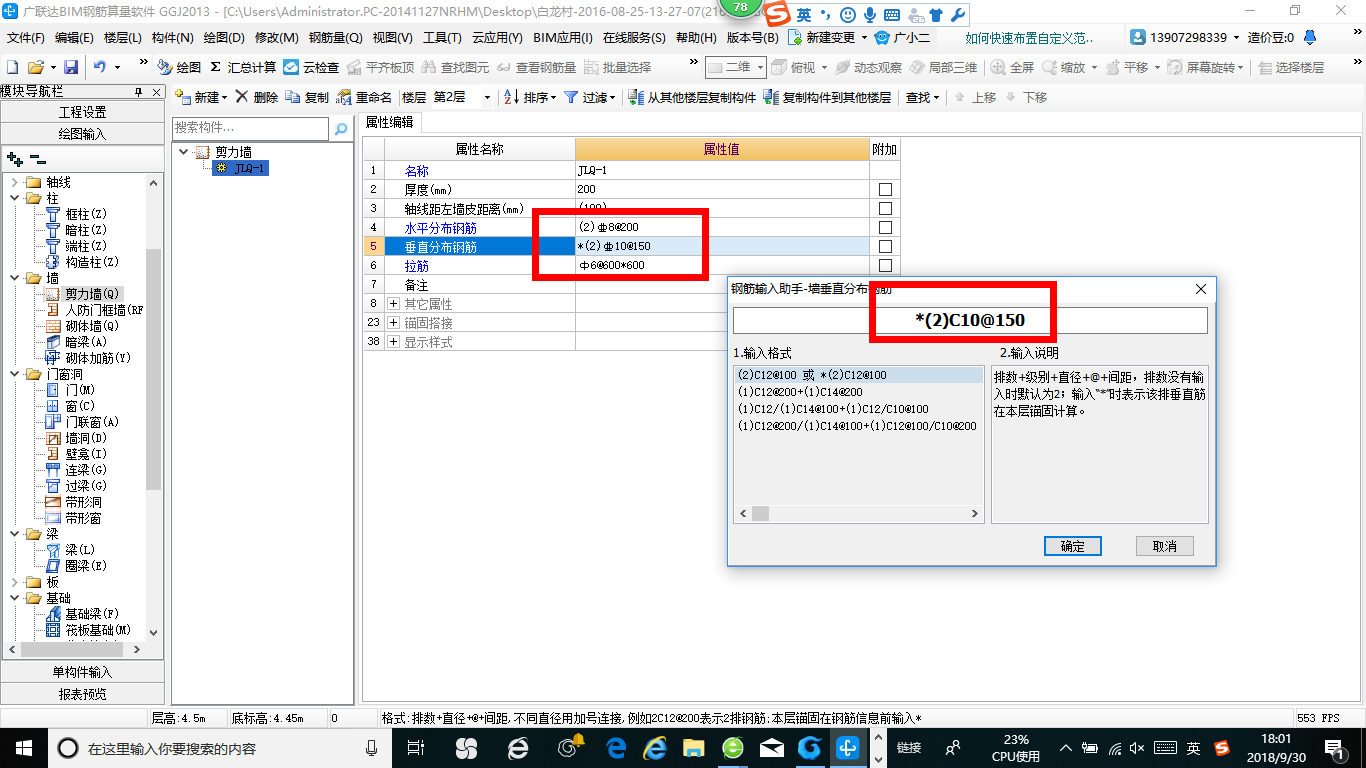
Task: Open 构件(N) menu
Action: click(173, 38)
